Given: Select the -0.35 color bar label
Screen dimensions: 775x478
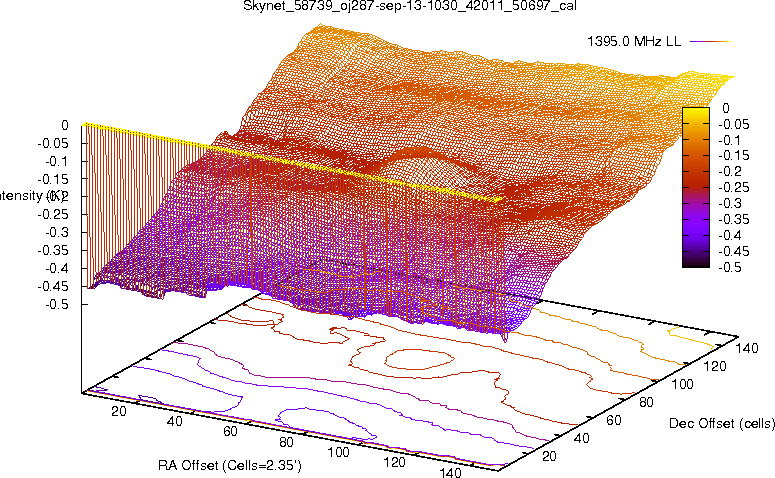Looking at the screenshot, I should coord(734,219).
